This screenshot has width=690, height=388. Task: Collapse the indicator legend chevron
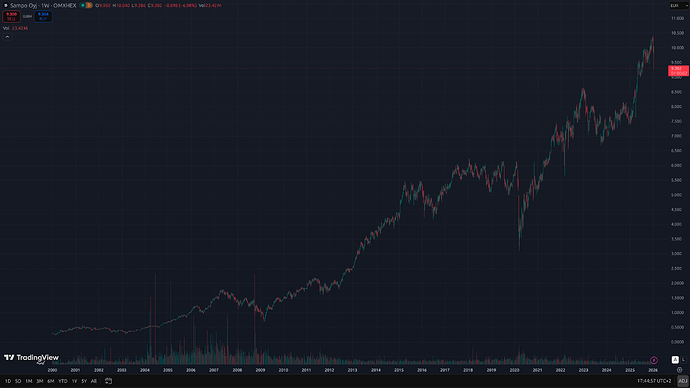click(x=7, y=37)
